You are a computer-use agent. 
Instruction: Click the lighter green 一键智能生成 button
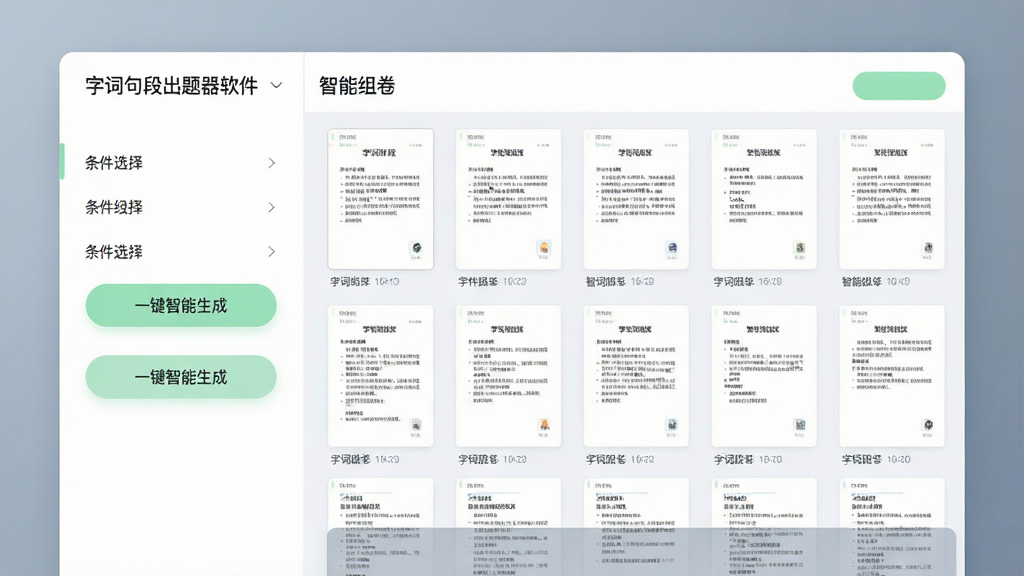click(x=181, y=377)
